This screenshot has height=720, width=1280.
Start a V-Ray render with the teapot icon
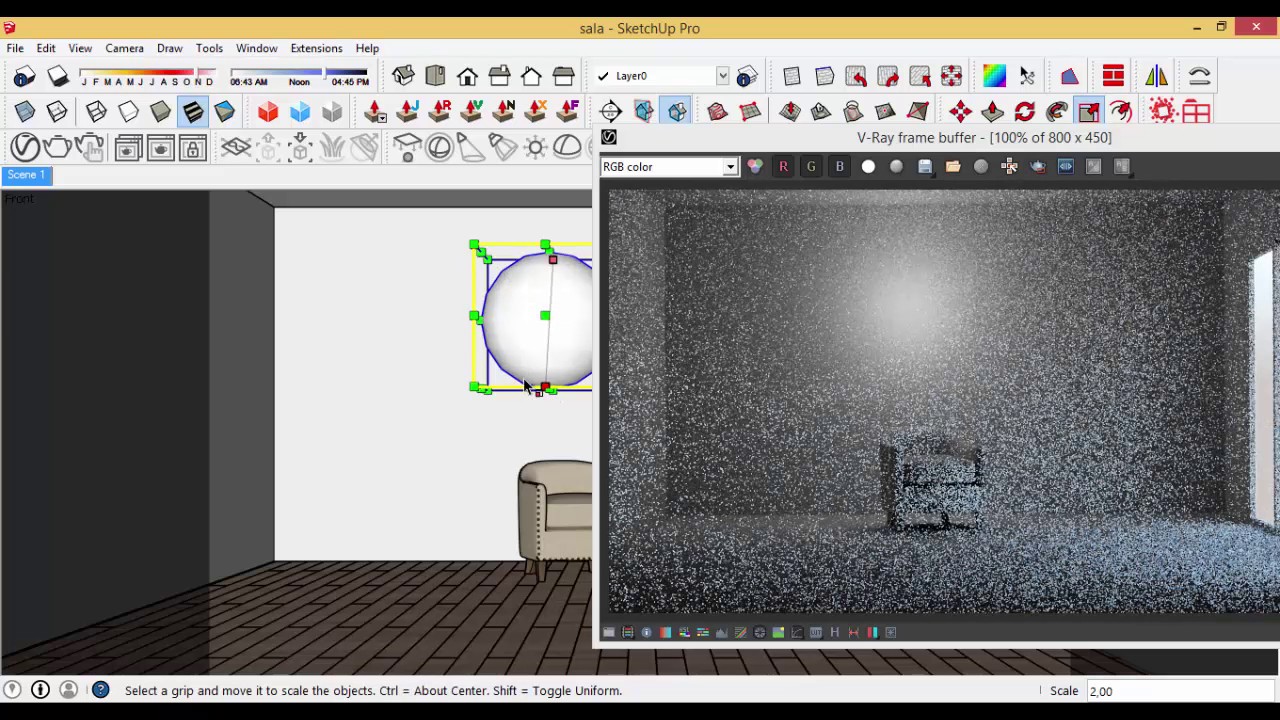click(56, 148)
